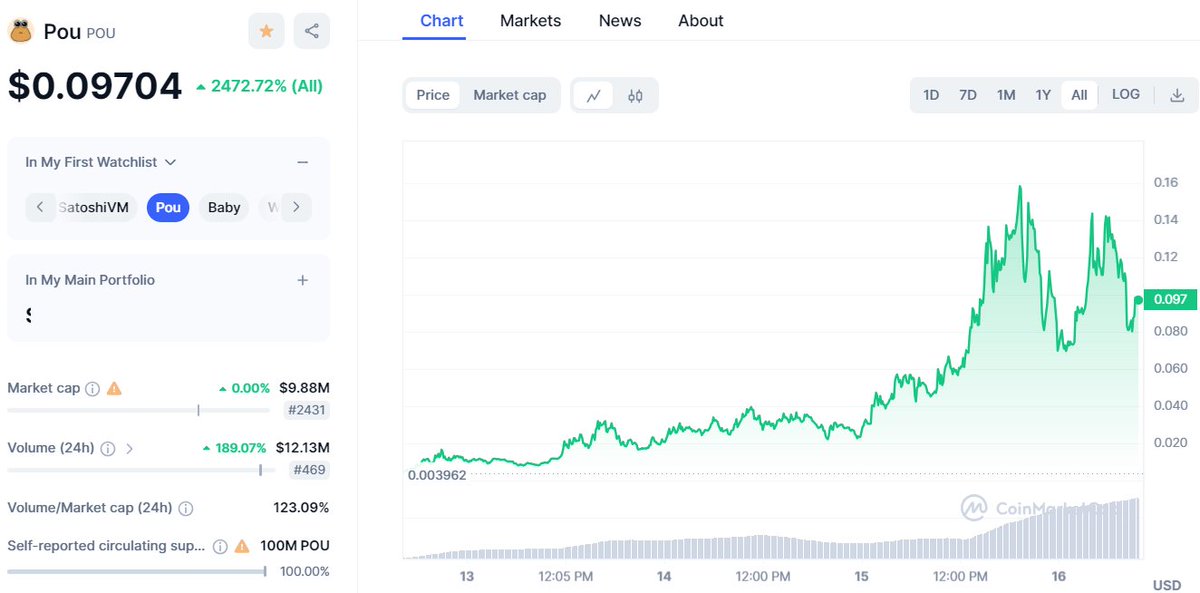The height and width of the screenshot is (593, 1200).
Task: Switch chart metric to Market cap
Action: tap(509, 94)
